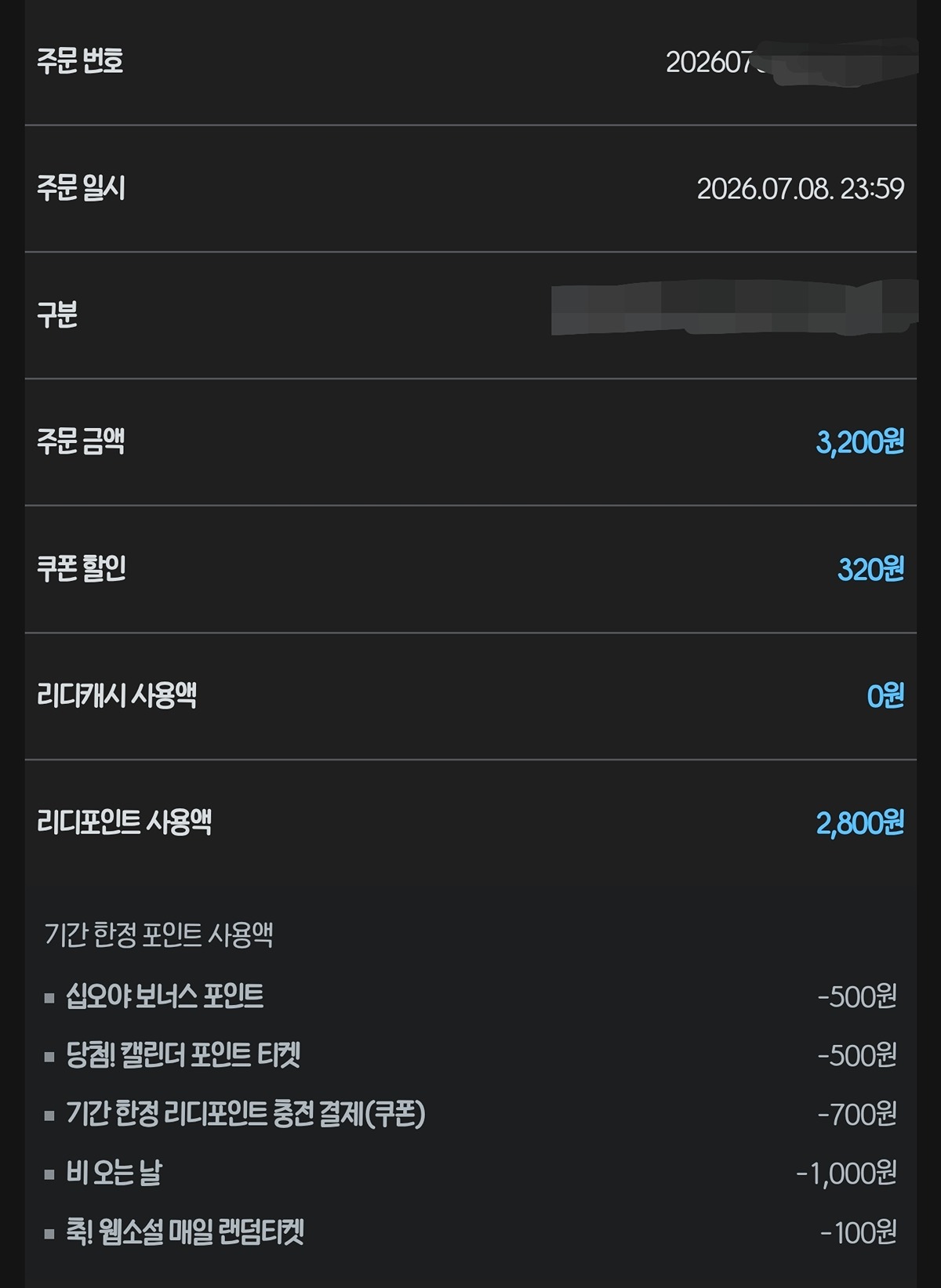Click the 구분 row label

point(57,315)
